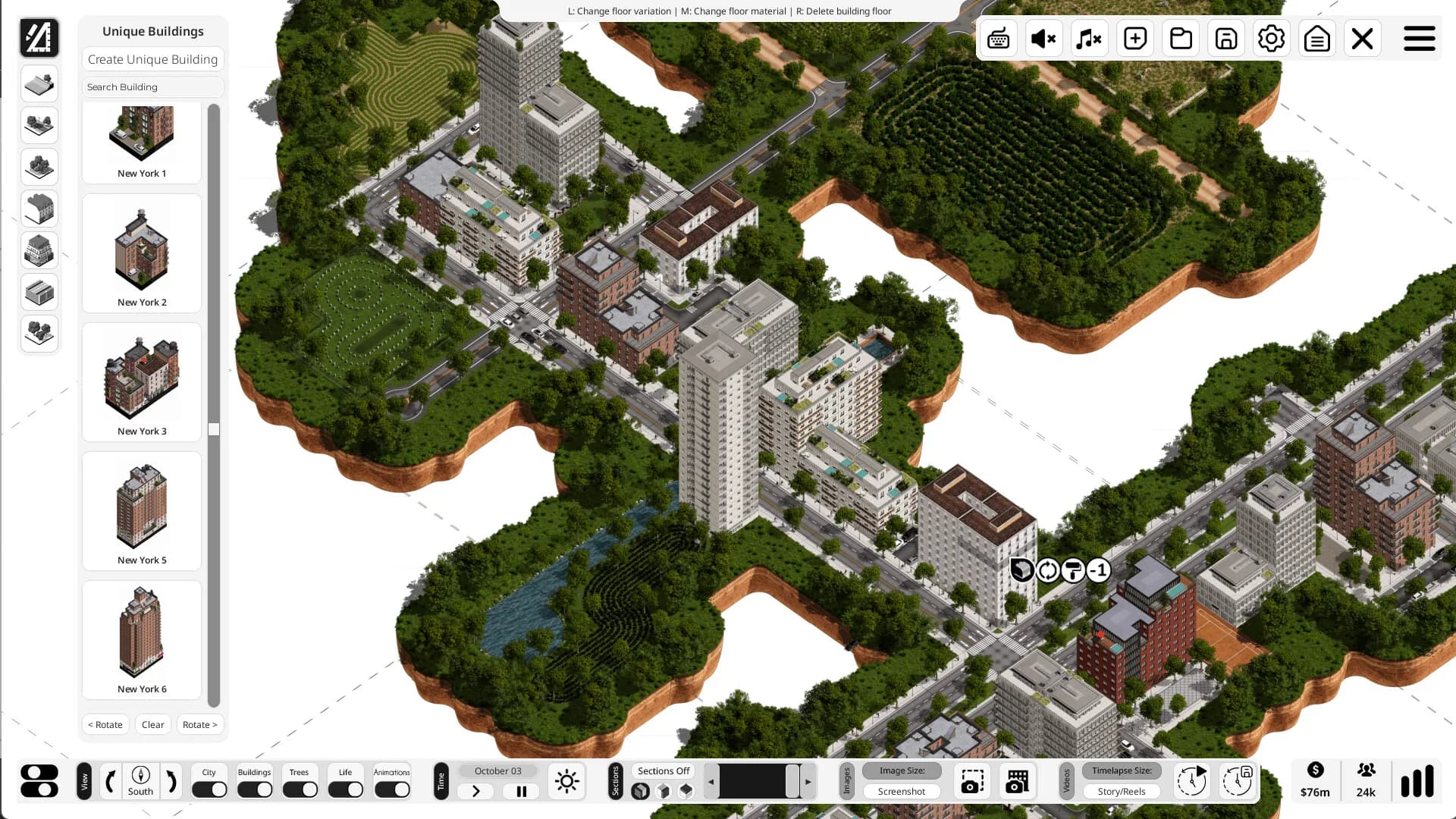Rotate view counterclockwise with left arrow

point(111,781)
